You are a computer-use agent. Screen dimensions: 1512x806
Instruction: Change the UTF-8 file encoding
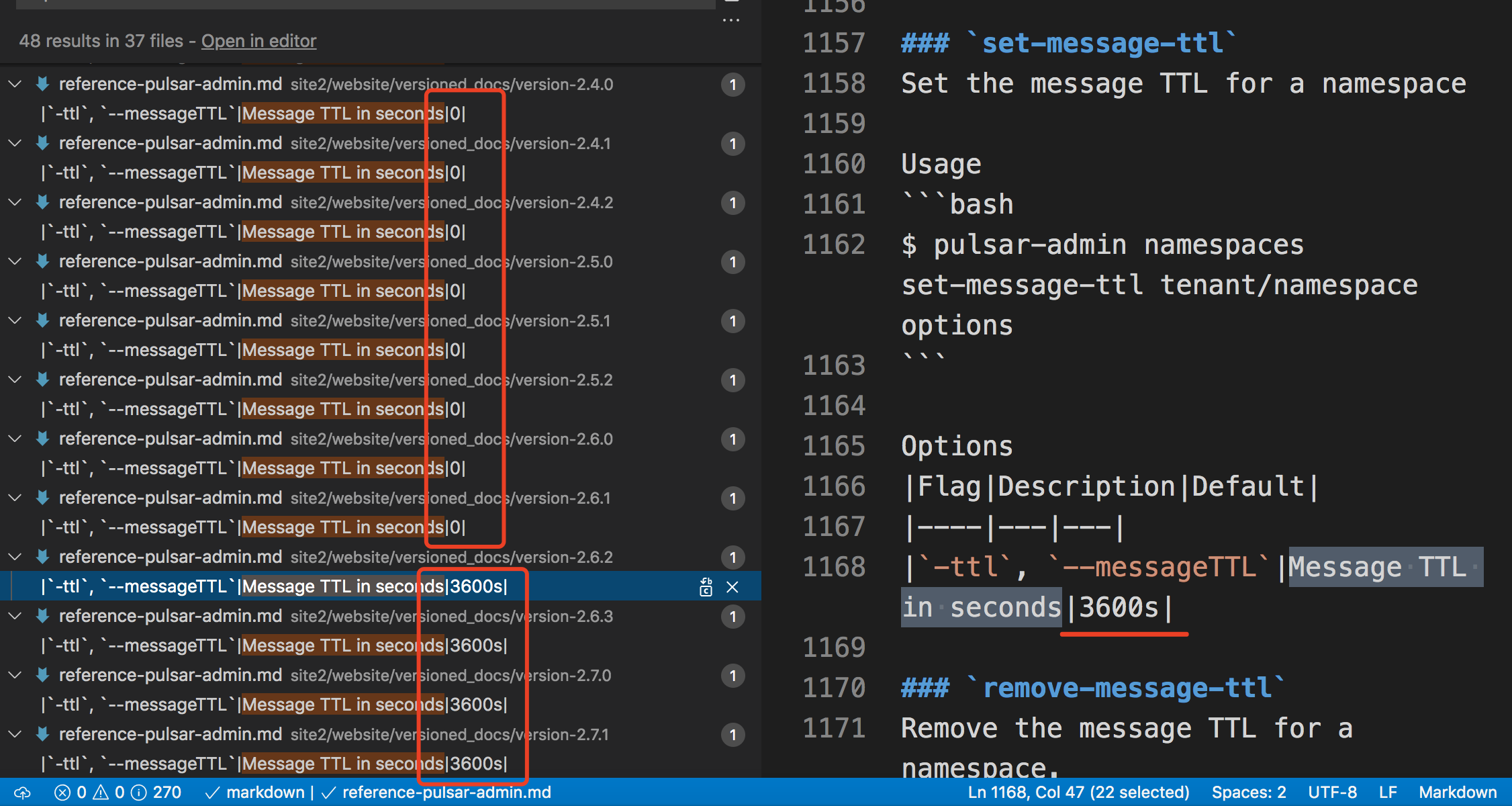(1332, 793)
